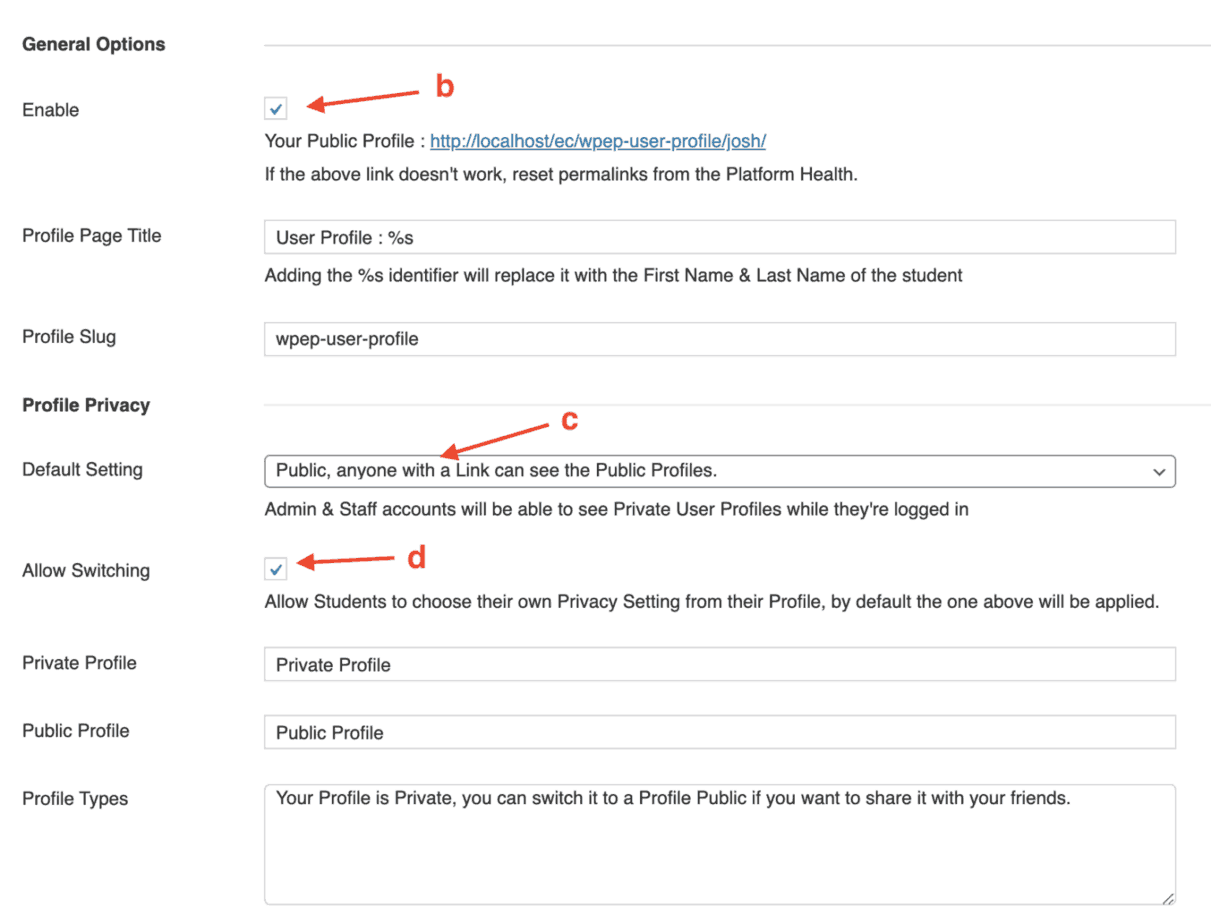1211x924 pixels.
Task: Select the Public Profile text input
Action: tap(719, 733)
